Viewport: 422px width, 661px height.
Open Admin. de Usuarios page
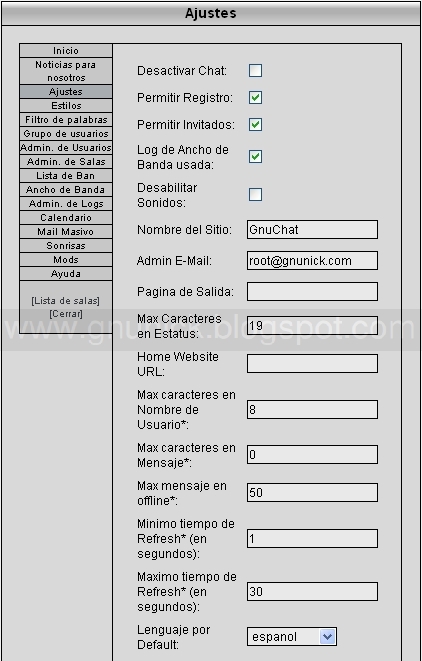pos(66,148)
